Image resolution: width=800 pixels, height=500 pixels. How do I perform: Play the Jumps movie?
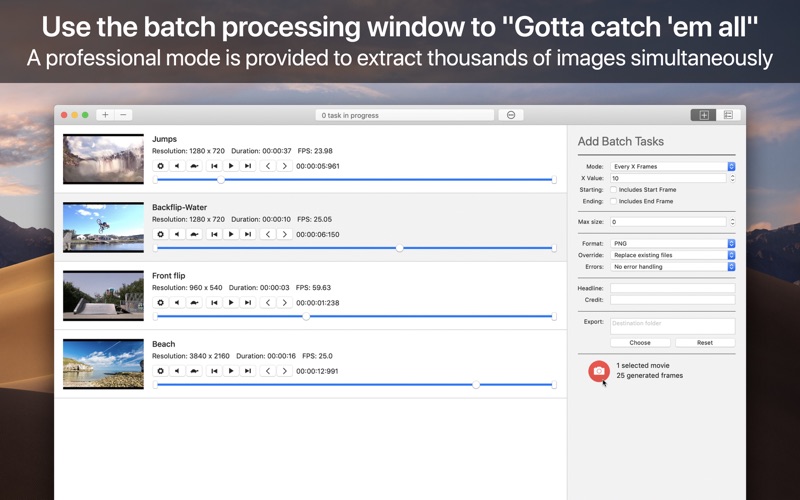pyautogui.click(x=231, y=166)
